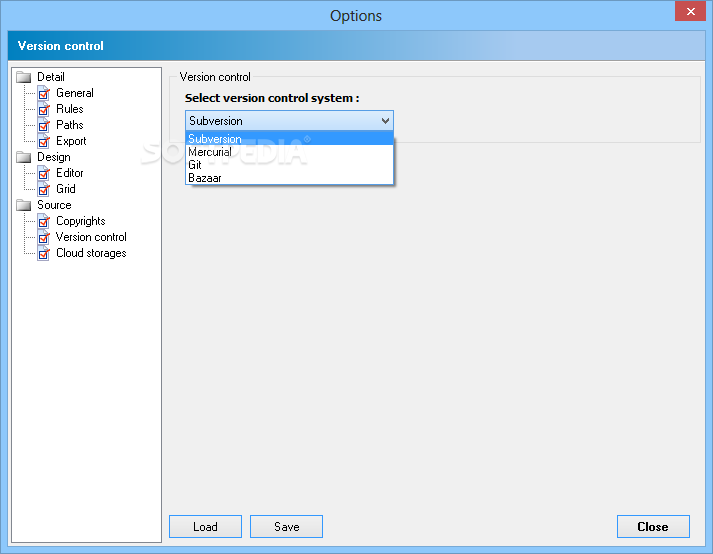Click the Save button
The height and width of the screenshot is (554, 713).
click(286, 527)
